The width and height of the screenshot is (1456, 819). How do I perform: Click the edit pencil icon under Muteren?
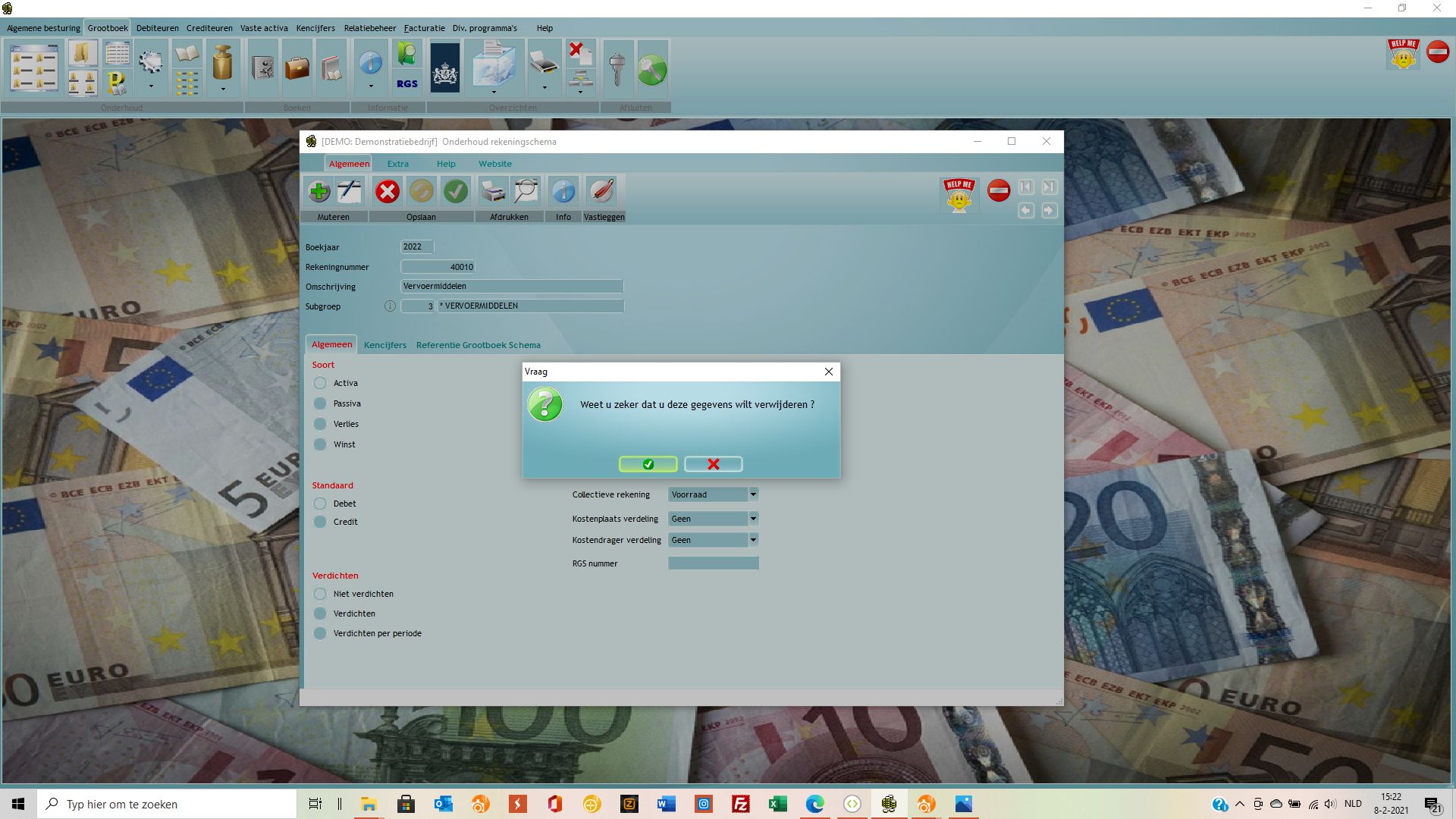[x=350, y=191]
